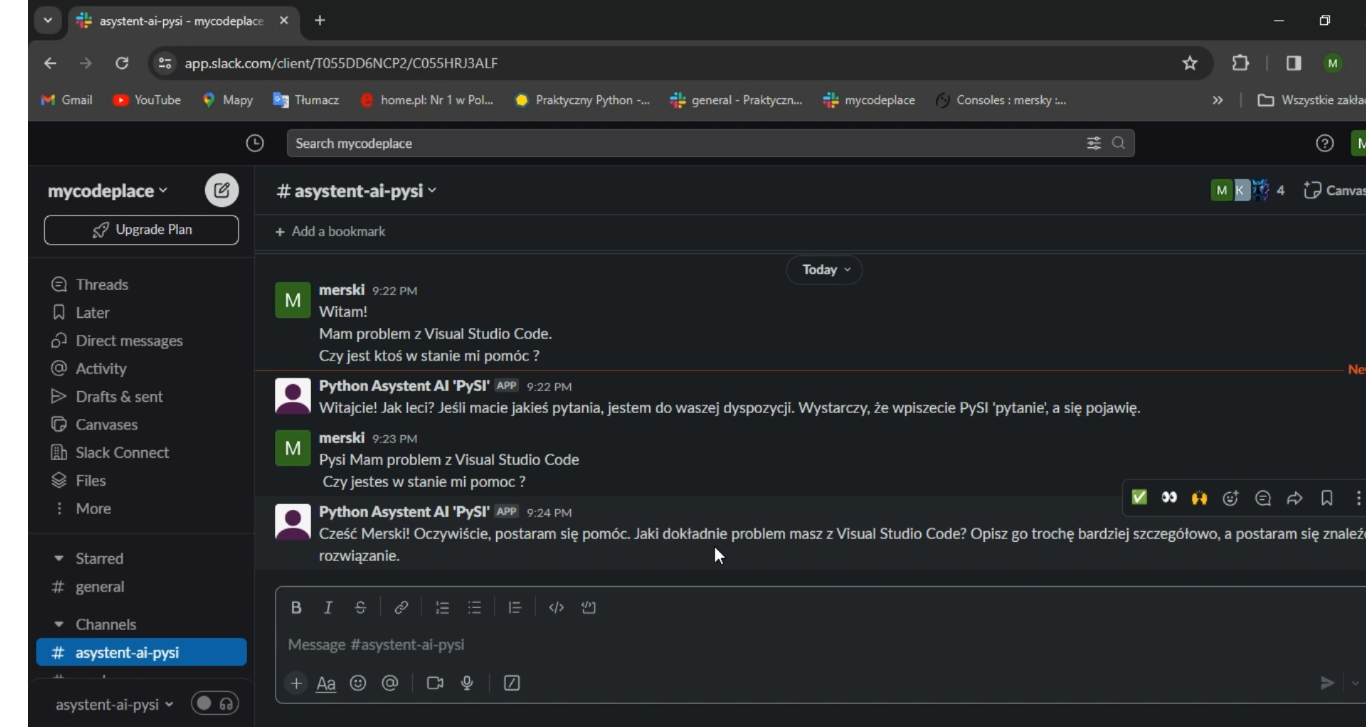Screen dimensions: 1366x727
Task: Open site information icon in the address bar
Action: coord(165,63)
